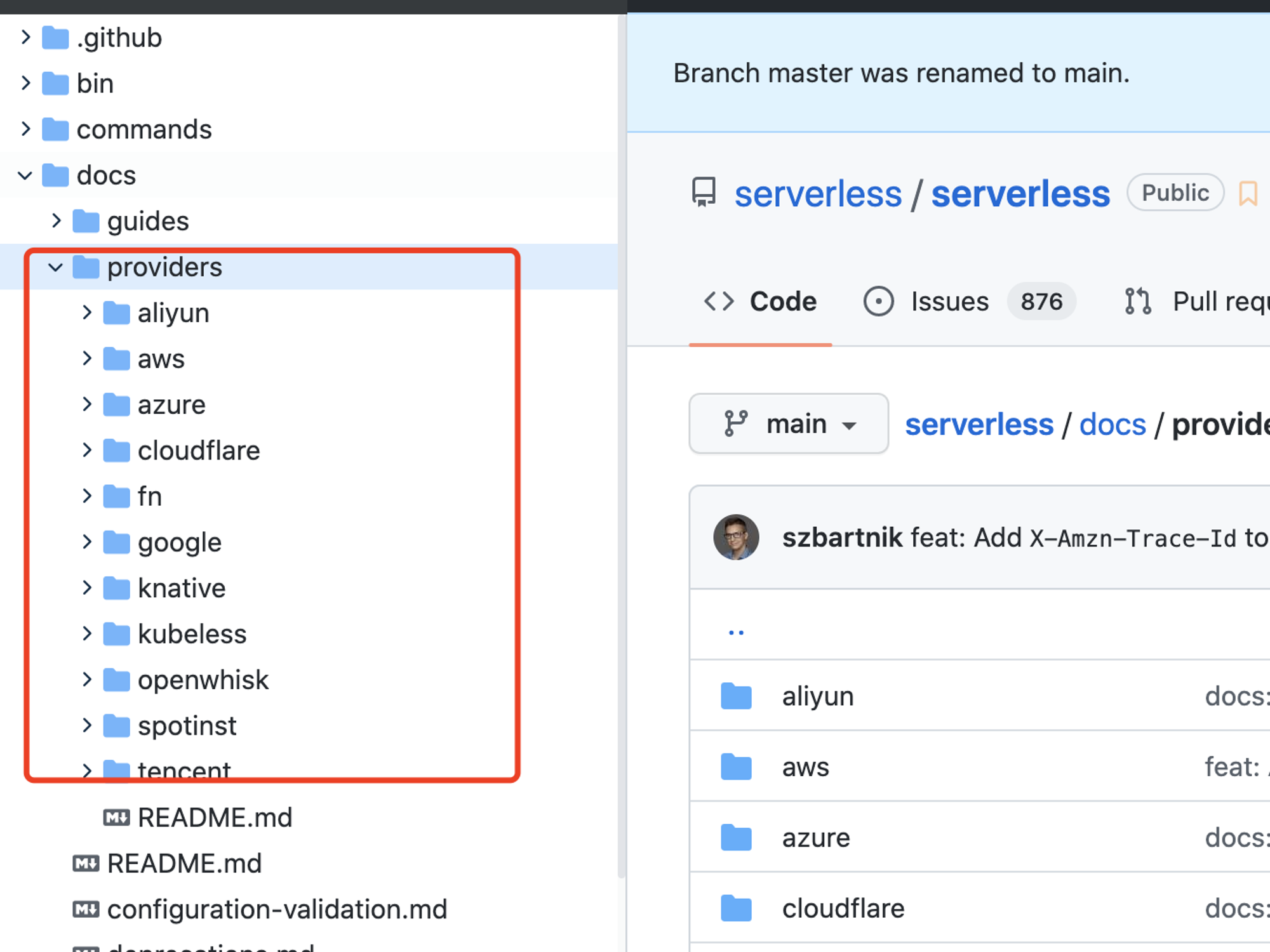This screenshot has width=1270, height=952.
Task: Click aws folder icon in file list
Action: [x=737, y=767]
